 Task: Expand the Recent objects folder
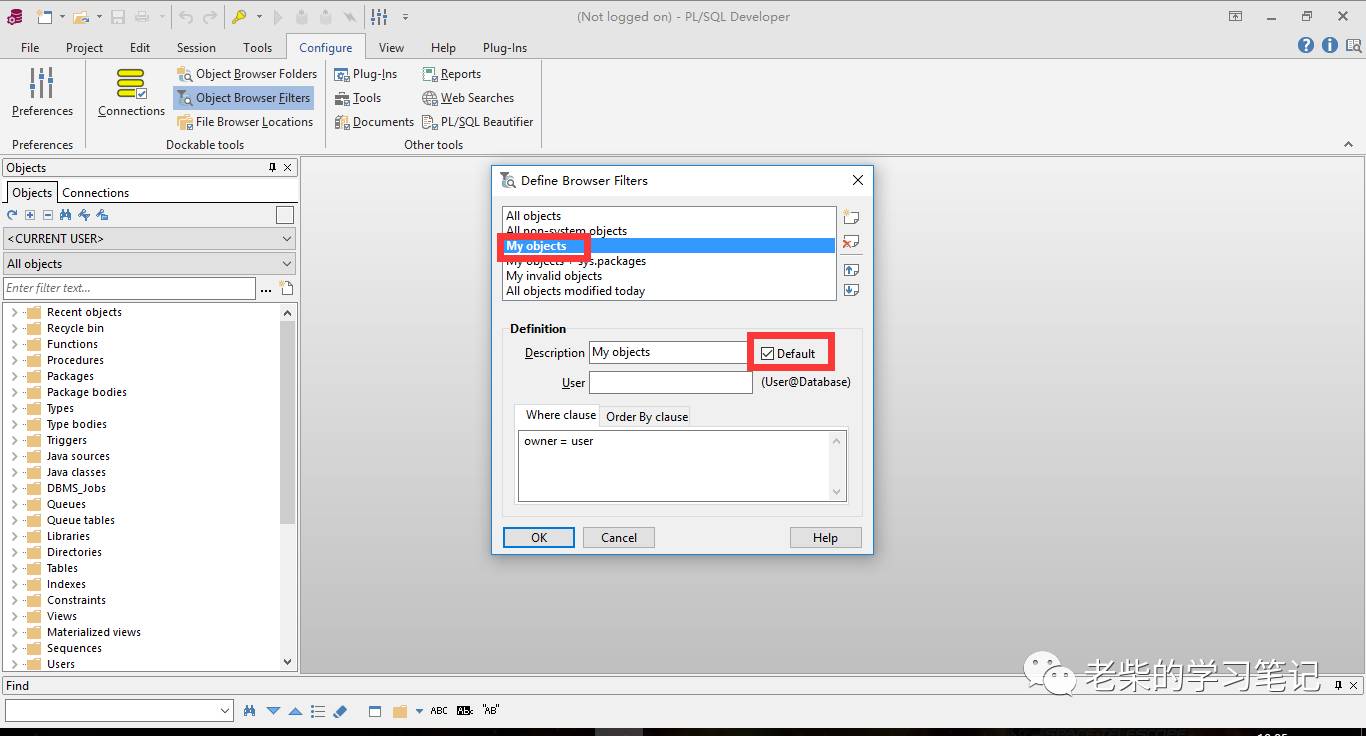click(x=14, y=312)
